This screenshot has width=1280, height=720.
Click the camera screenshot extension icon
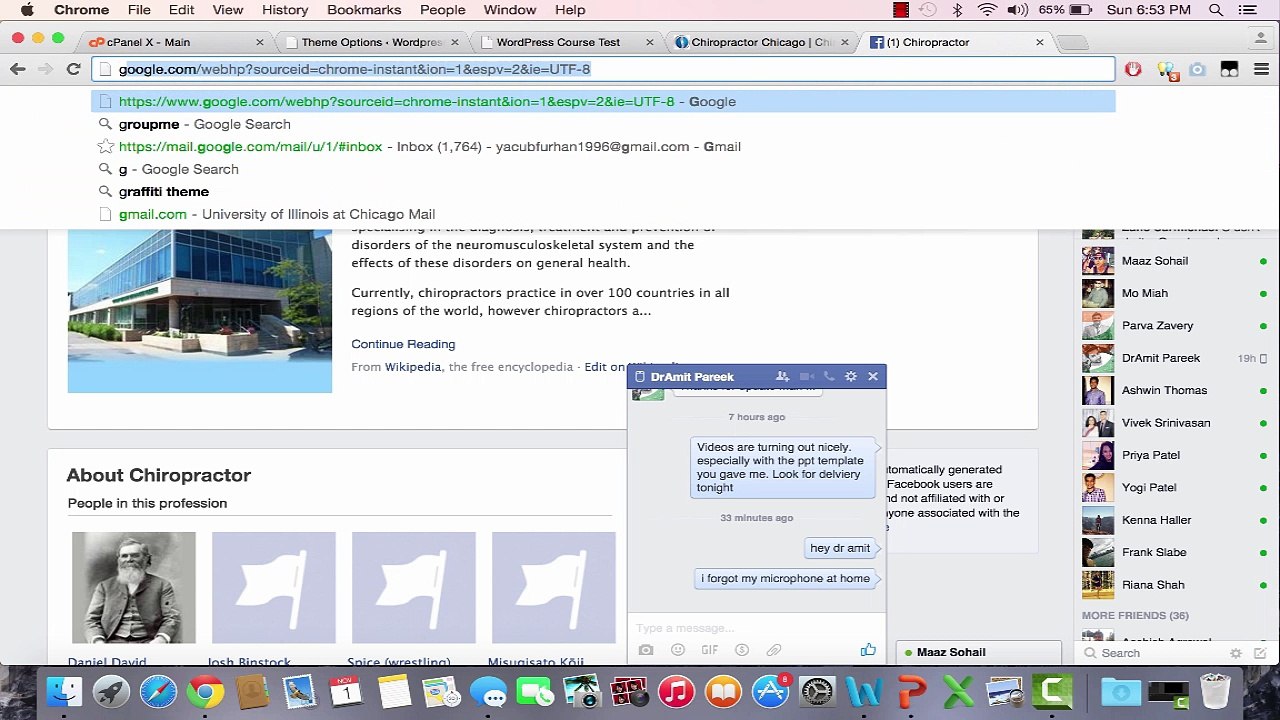[x=1197, y=69]
